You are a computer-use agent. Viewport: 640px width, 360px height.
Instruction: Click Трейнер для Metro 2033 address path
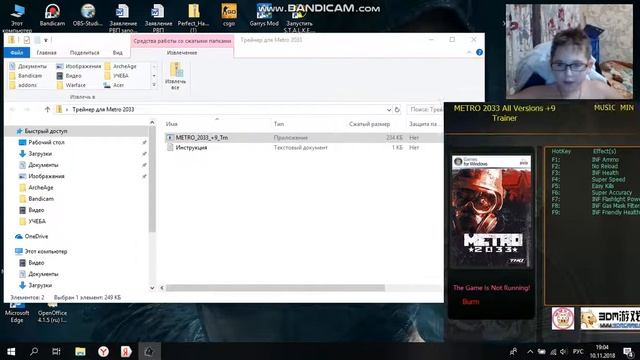click(103, 109)
